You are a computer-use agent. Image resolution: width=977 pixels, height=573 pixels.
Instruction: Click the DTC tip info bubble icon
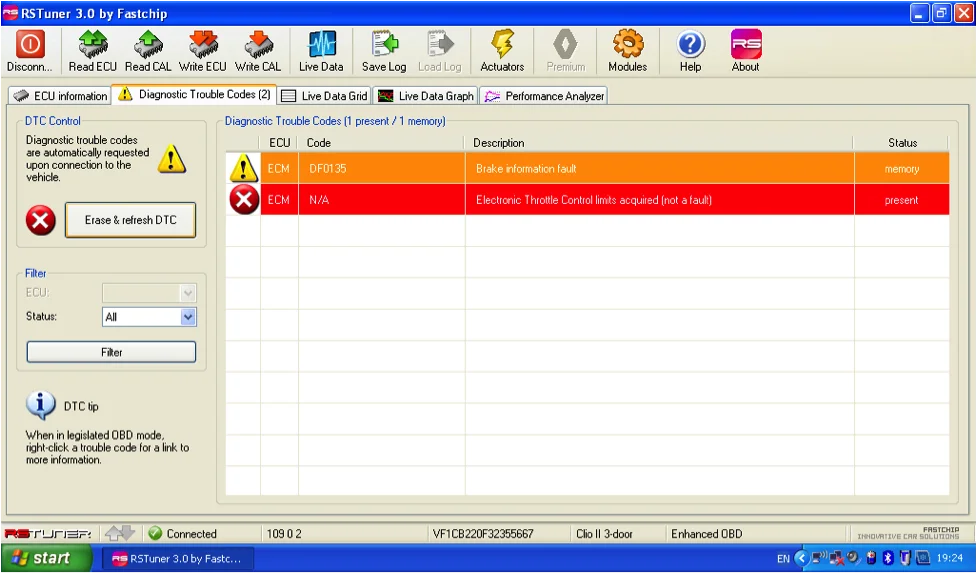(41, 405)
